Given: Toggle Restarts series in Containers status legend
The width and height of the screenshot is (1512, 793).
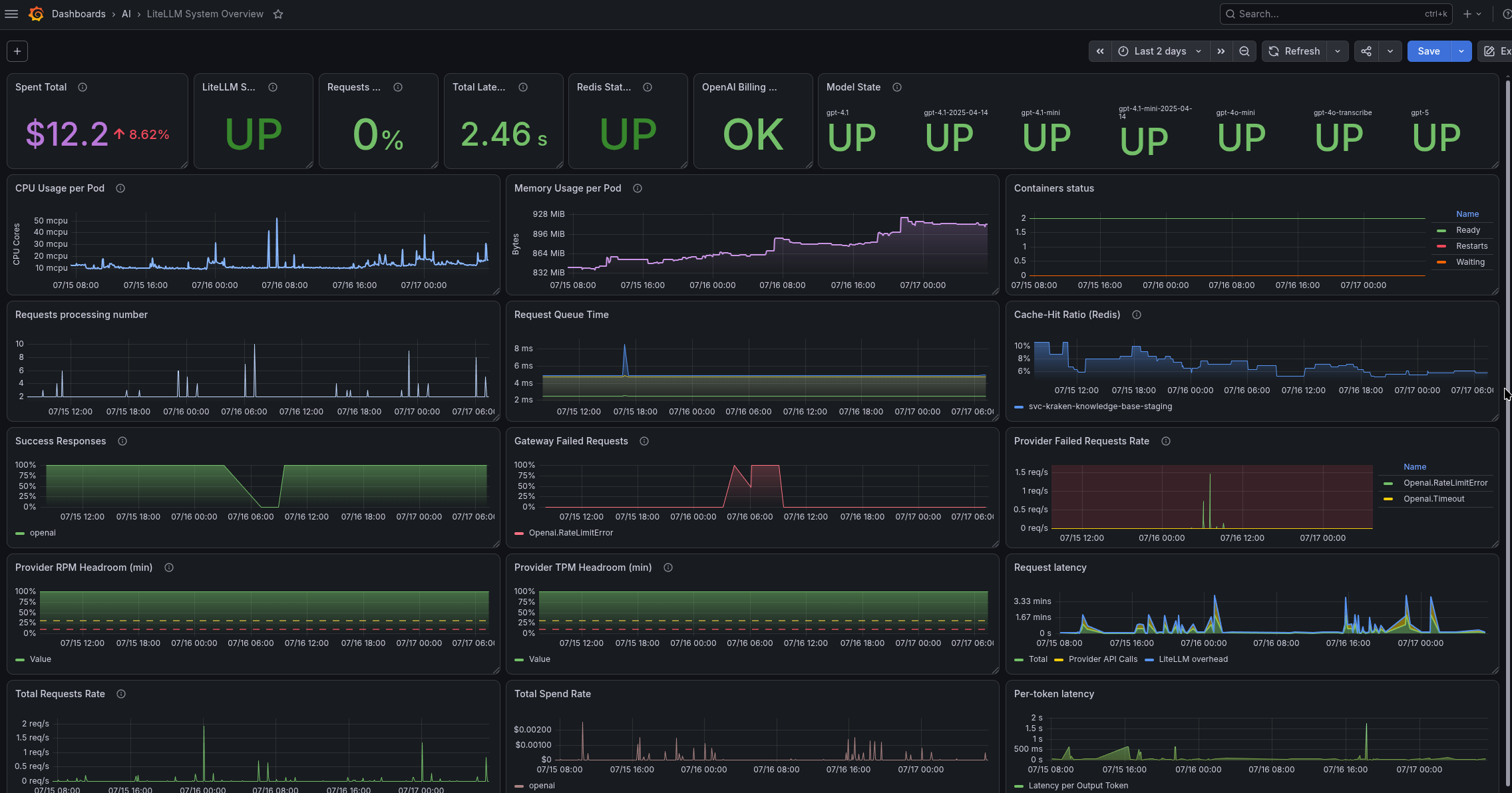Looking at the screenshot, I should [1471, 246].
